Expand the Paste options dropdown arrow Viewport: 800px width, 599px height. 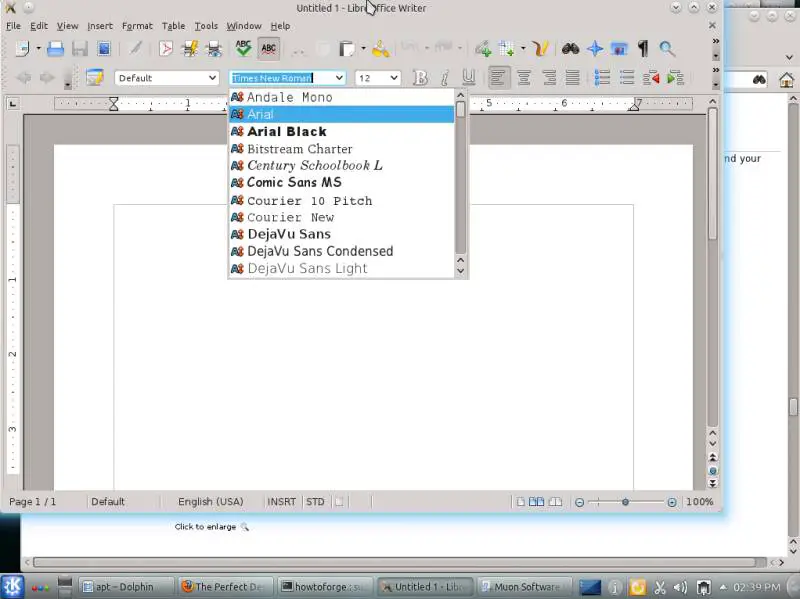[363, 49]
